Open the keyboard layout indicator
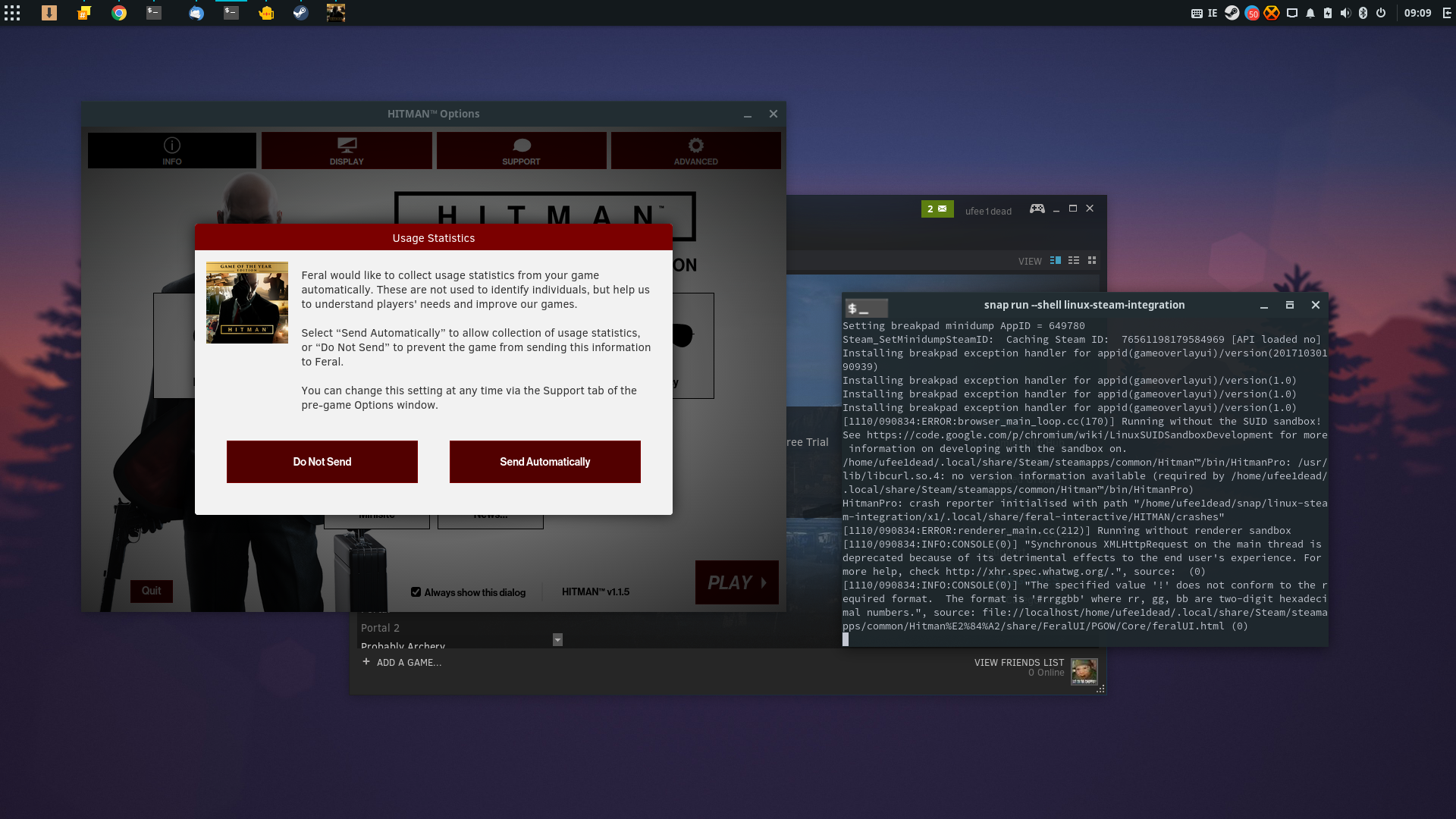The image size is (1456, 819). click(x=1197, y=13)
